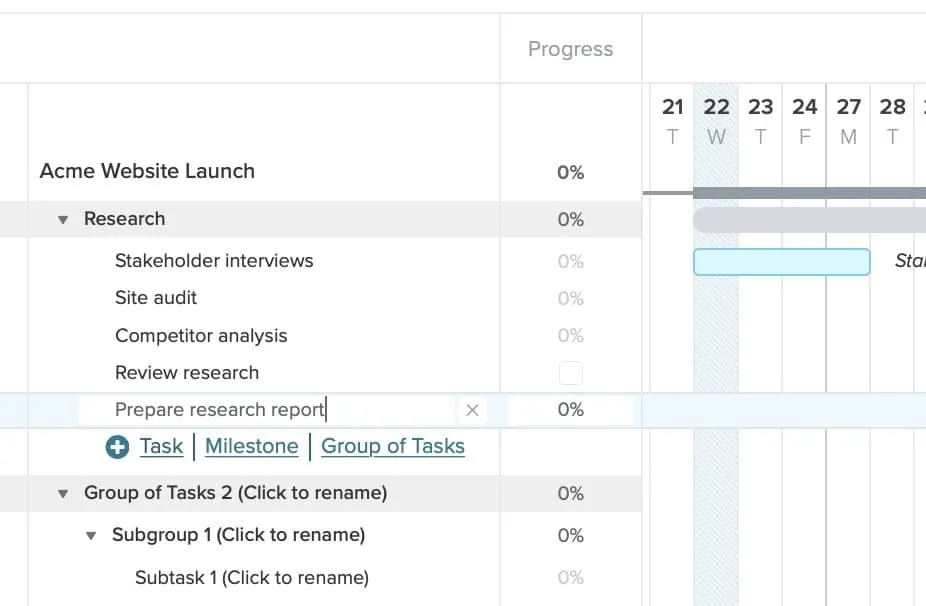Collapse Group of Tasks 2
Screen dimensions: 926x606
[63, 494]
